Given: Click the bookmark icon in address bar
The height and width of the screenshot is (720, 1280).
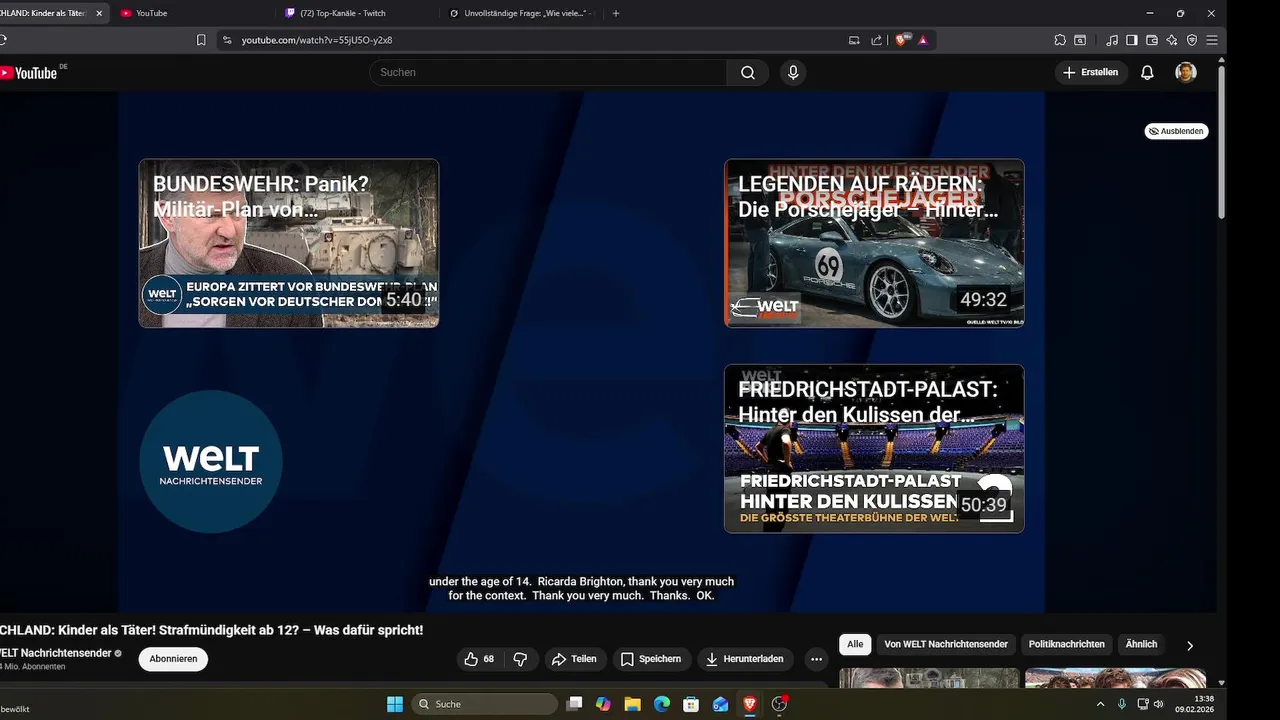Looking at the screenshot, I should point(201,40).
